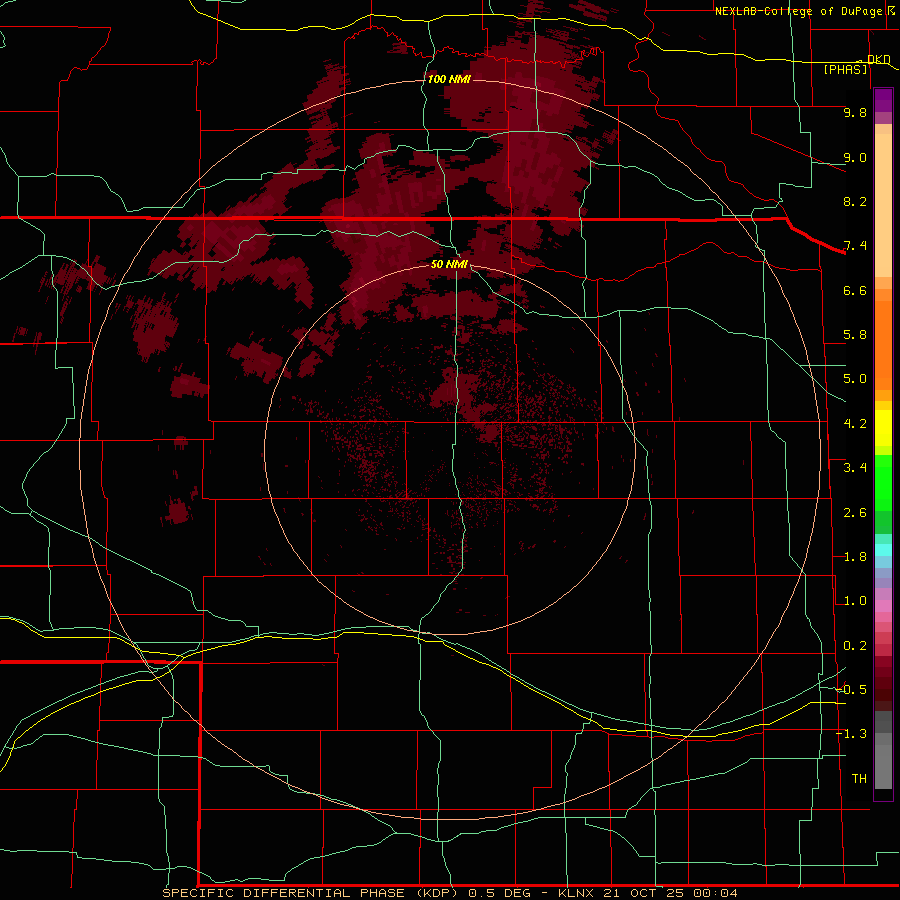Click the 3.4 color scale value
The width and height of the screenshot is (900, 900).
pos(854,468)
